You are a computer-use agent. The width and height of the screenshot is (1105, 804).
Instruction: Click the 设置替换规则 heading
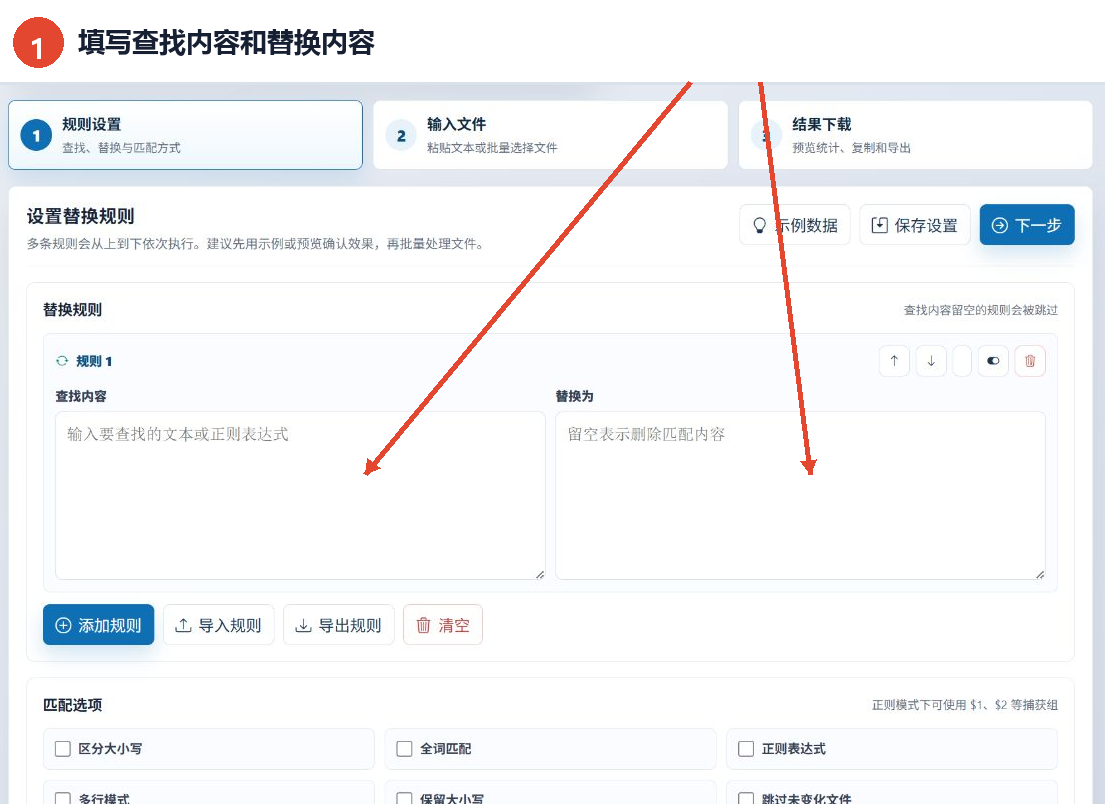(x=80, y=216)
